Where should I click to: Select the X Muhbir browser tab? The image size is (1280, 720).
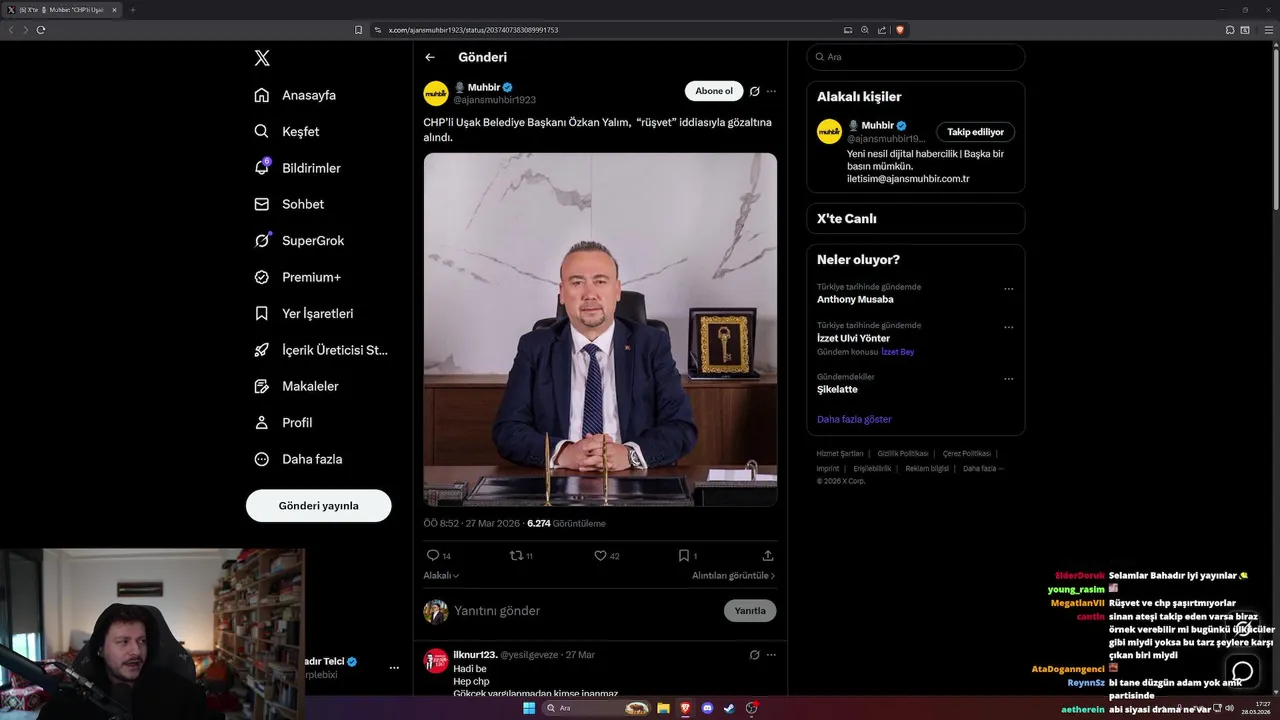click(62, 10)
